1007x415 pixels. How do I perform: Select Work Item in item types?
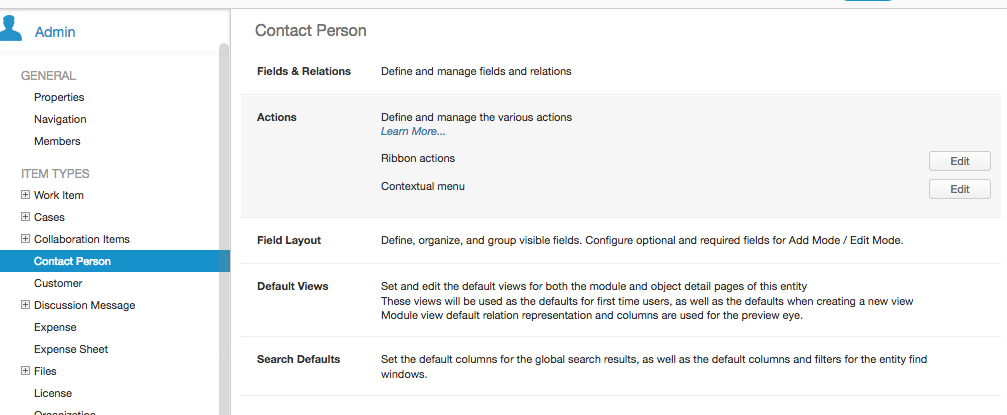click(59, 195)
